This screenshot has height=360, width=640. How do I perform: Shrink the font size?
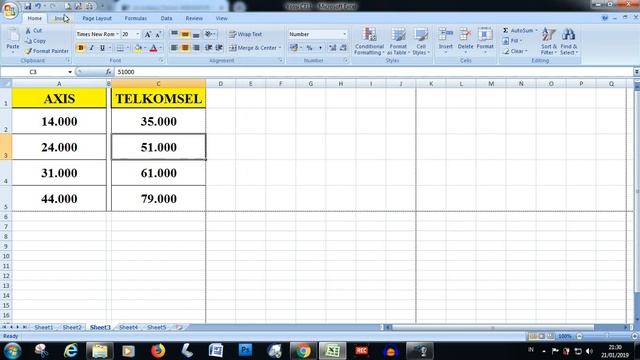click(158, 35)
